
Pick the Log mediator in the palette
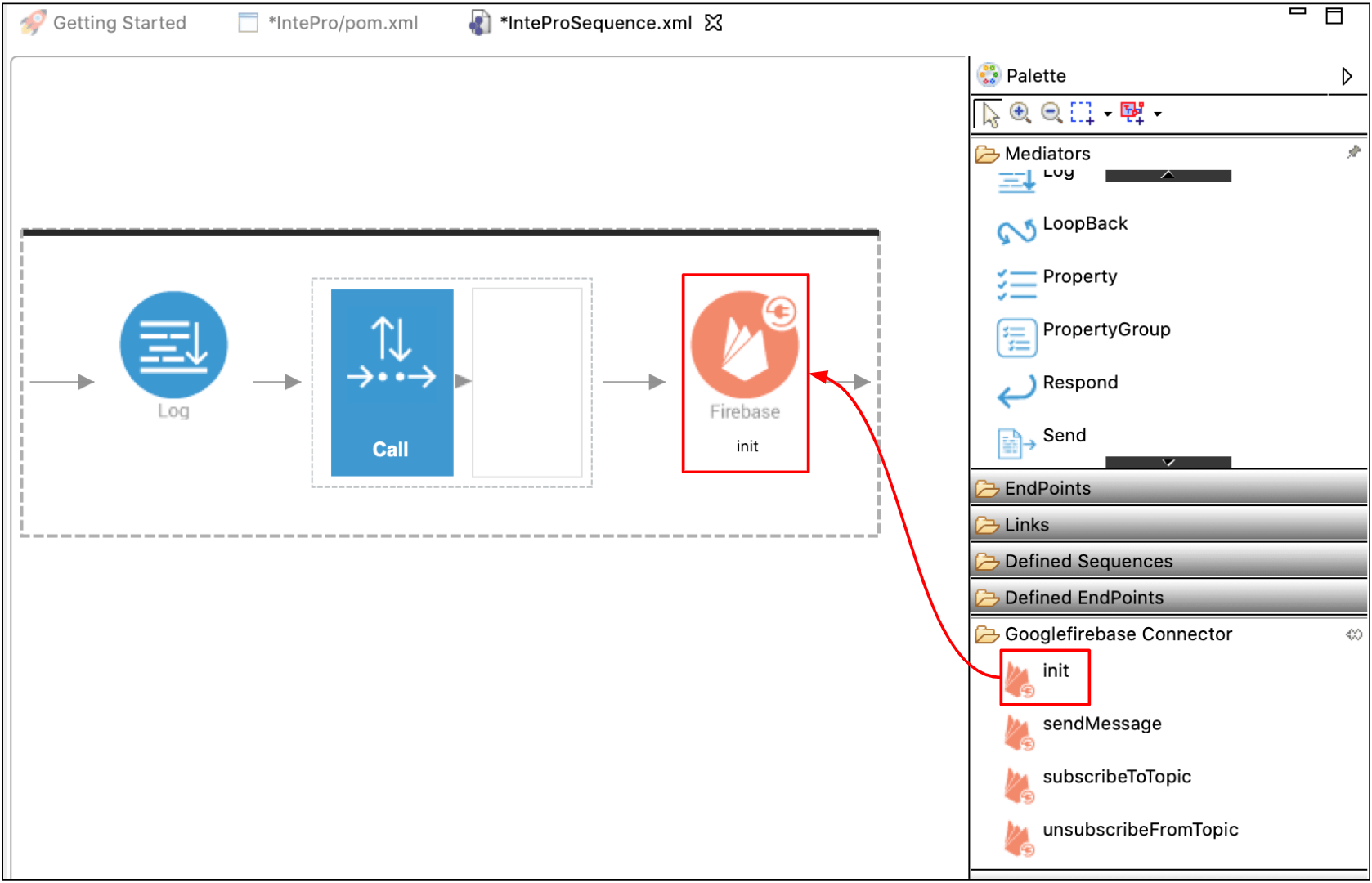coord(1035,179)
